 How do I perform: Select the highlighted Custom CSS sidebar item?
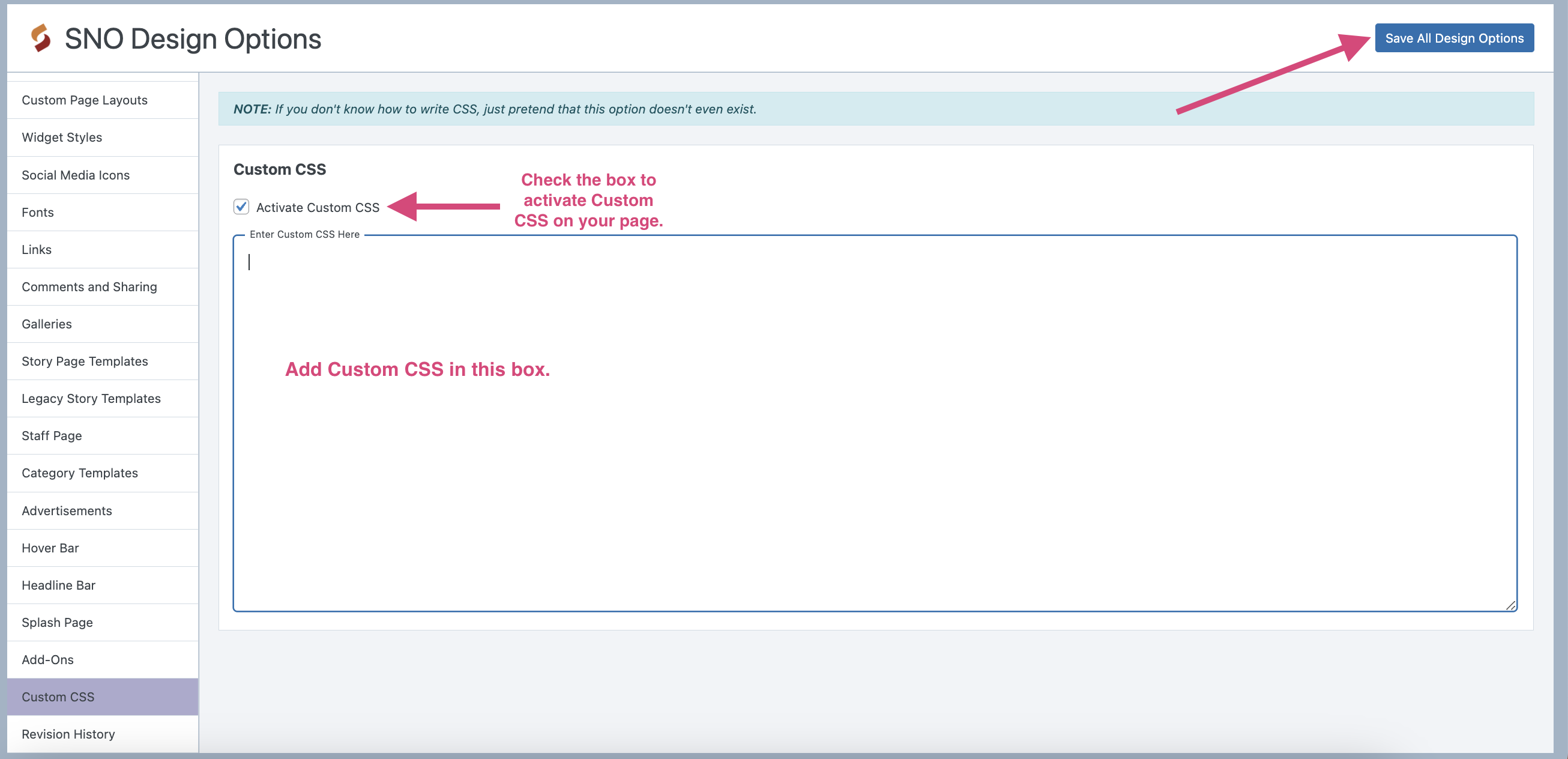click(103, 697)
